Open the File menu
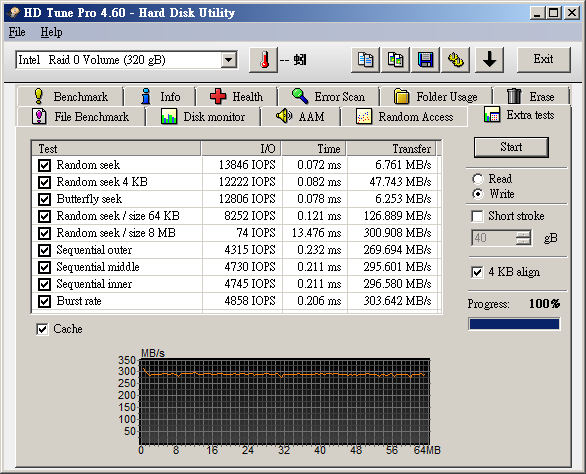The height and width of the screenshot is (474, 586). (17, 32)
